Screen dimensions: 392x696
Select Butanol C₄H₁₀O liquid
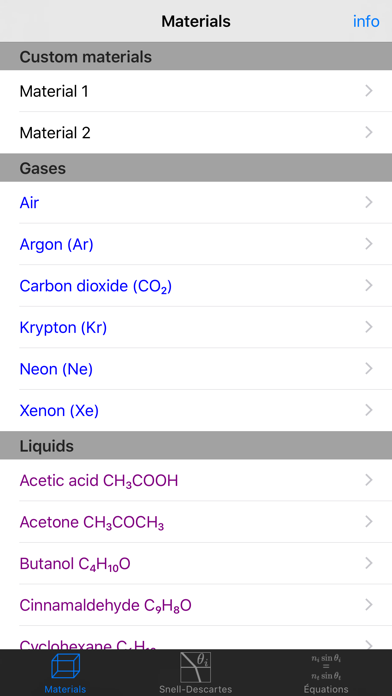click(x=196, y=563)
